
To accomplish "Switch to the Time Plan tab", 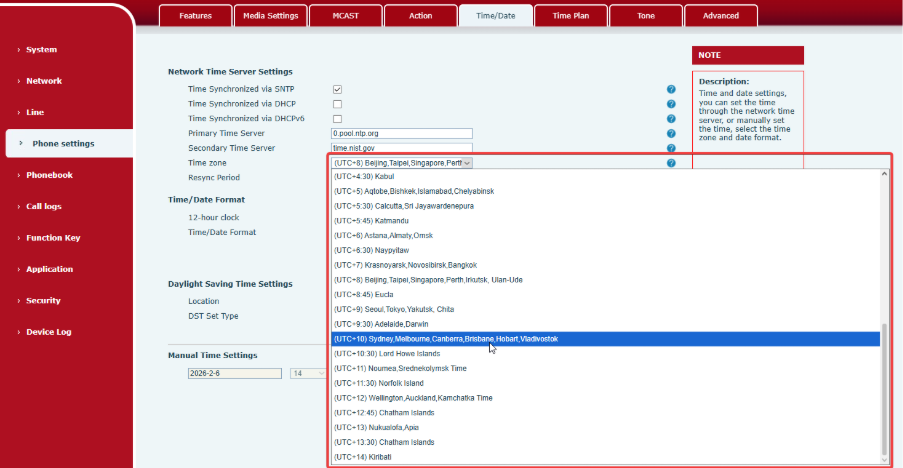I will (570, 16).
